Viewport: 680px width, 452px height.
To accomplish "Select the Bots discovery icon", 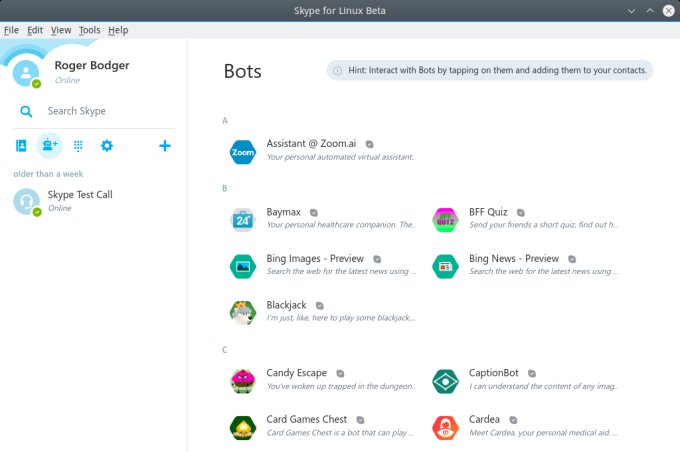I will click(50, 145).
